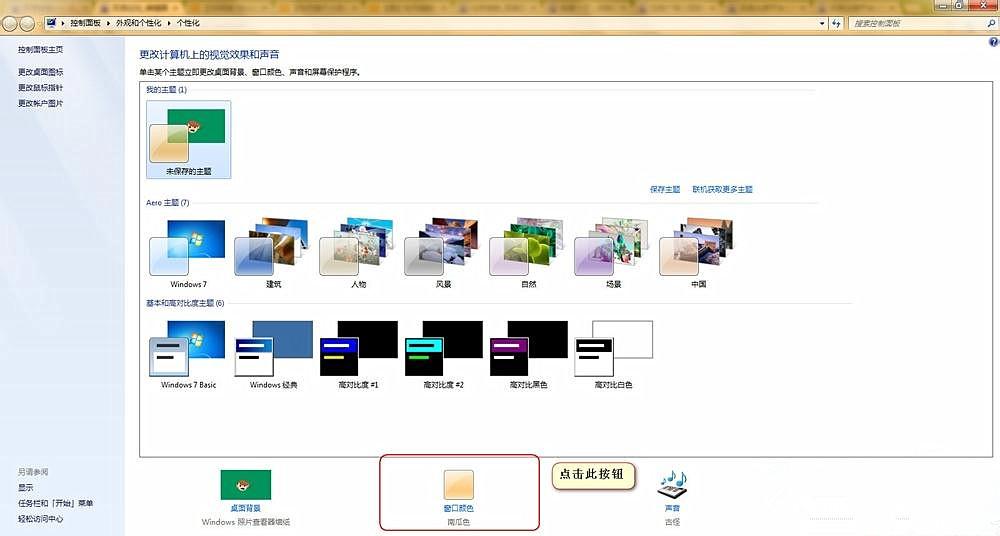Image resolution: width=1000 pixels, height=536 pixels.
Task: Apply the 建筑 Aero theme
Action: coord(273,253)
